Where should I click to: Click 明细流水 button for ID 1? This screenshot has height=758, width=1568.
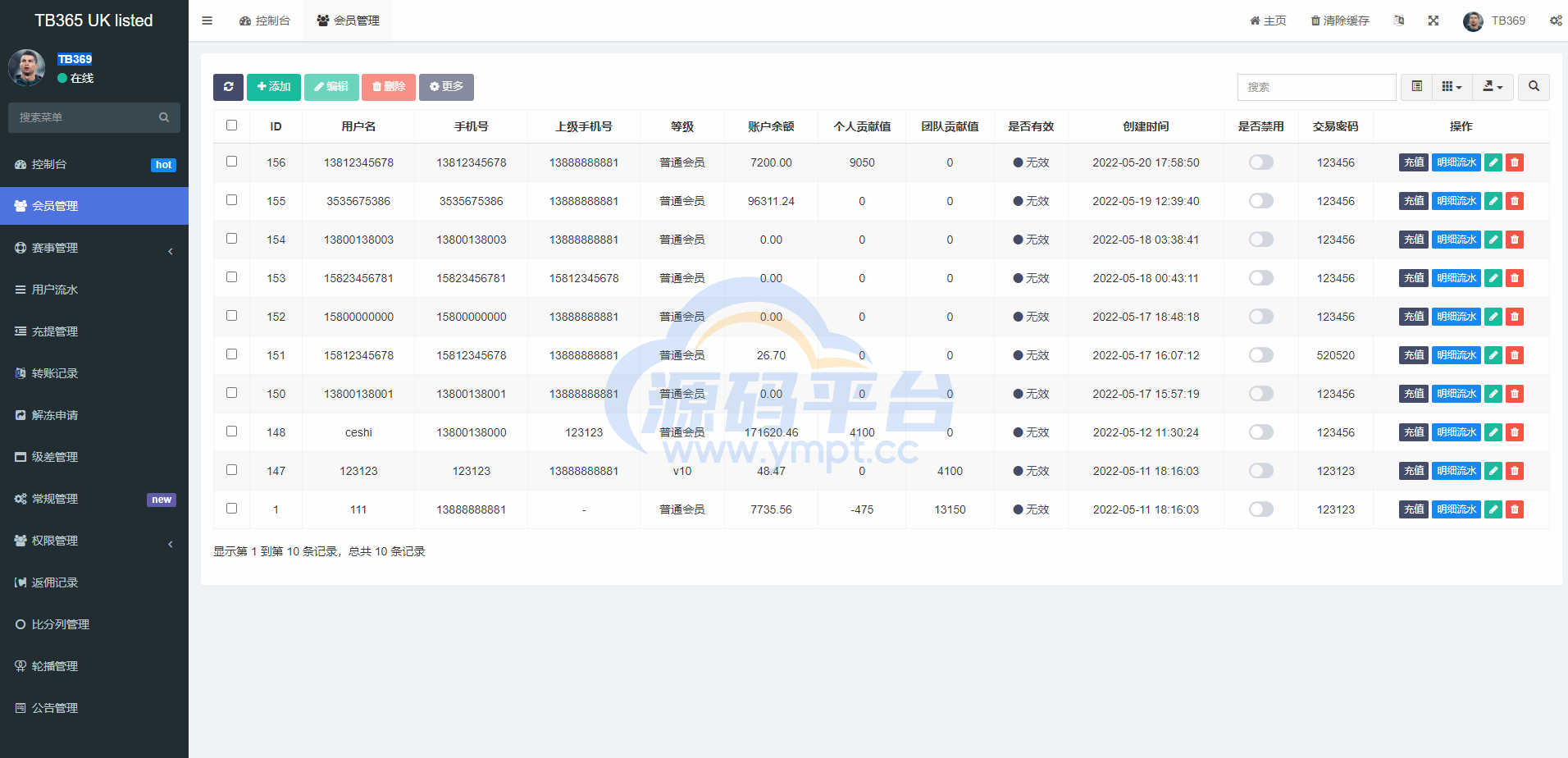click(x=1456, y=509)
